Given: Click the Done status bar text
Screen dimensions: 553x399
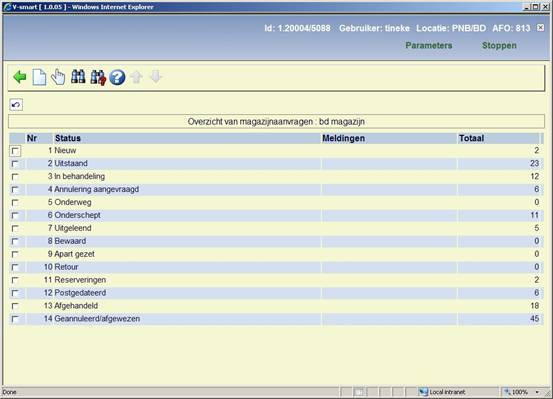Looking at the screenshot, I should 9,392.
